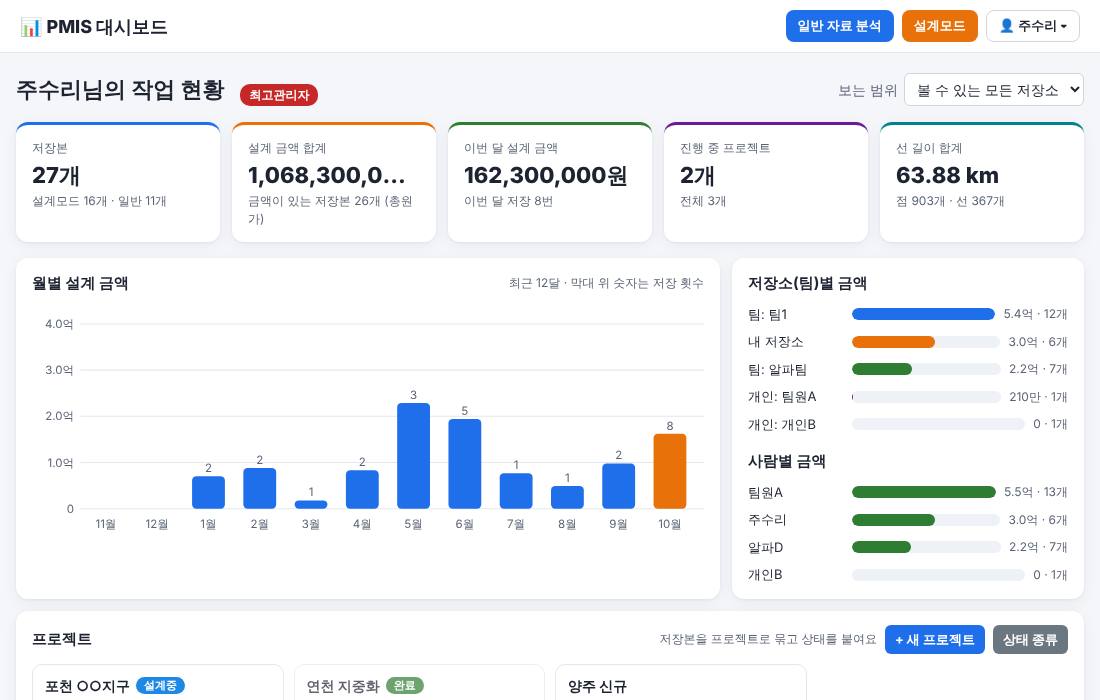
Task: Switch to 설계모드
Action: 939,26
